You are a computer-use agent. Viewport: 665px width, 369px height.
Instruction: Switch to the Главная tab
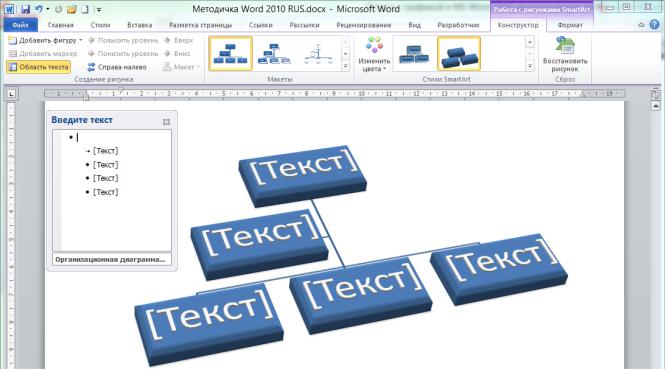(61, 25)
